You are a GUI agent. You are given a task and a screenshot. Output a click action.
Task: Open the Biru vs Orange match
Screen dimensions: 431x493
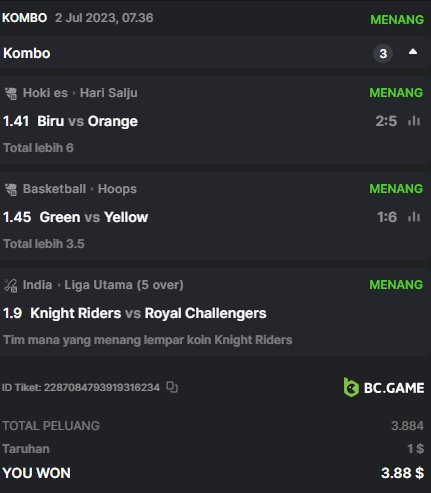(x=87, y=121)
